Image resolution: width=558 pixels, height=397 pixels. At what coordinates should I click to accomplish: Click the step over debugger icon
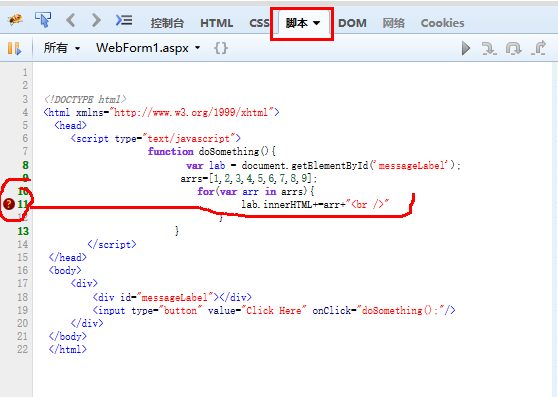point(513,48)
